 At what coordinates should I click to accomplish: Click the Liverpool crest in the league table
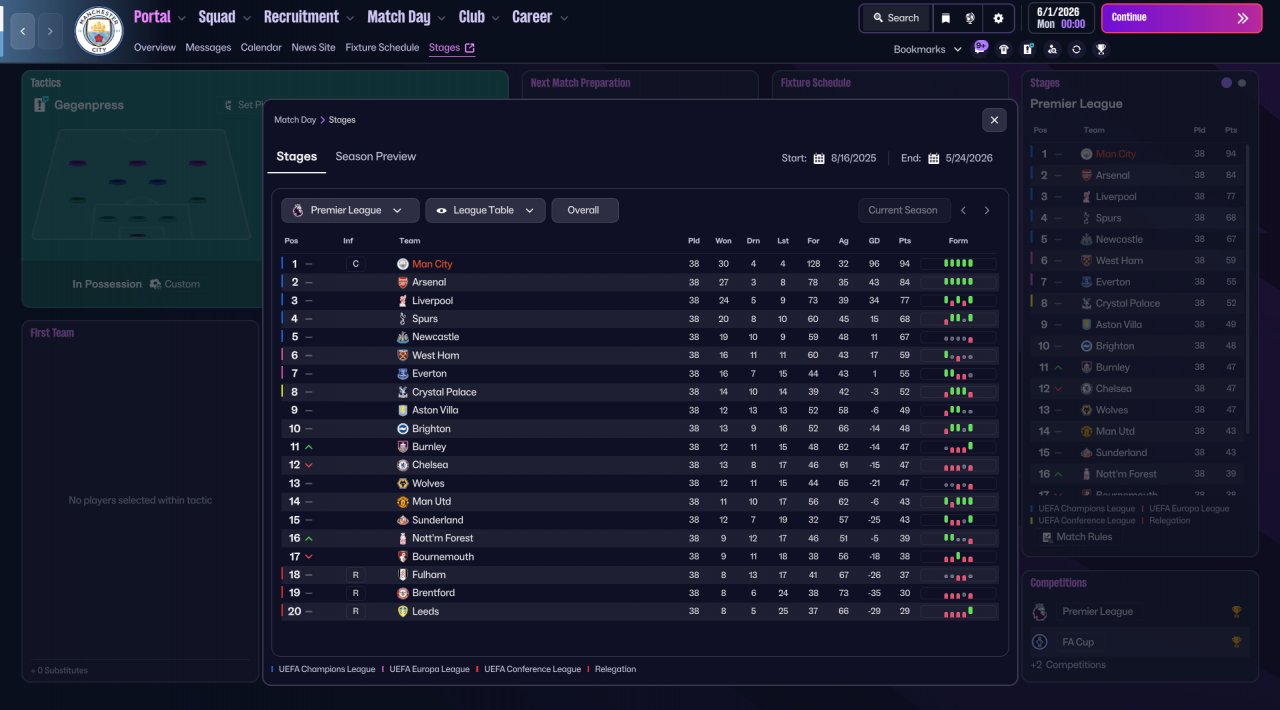pyautogui.click(x=403, y=301)
